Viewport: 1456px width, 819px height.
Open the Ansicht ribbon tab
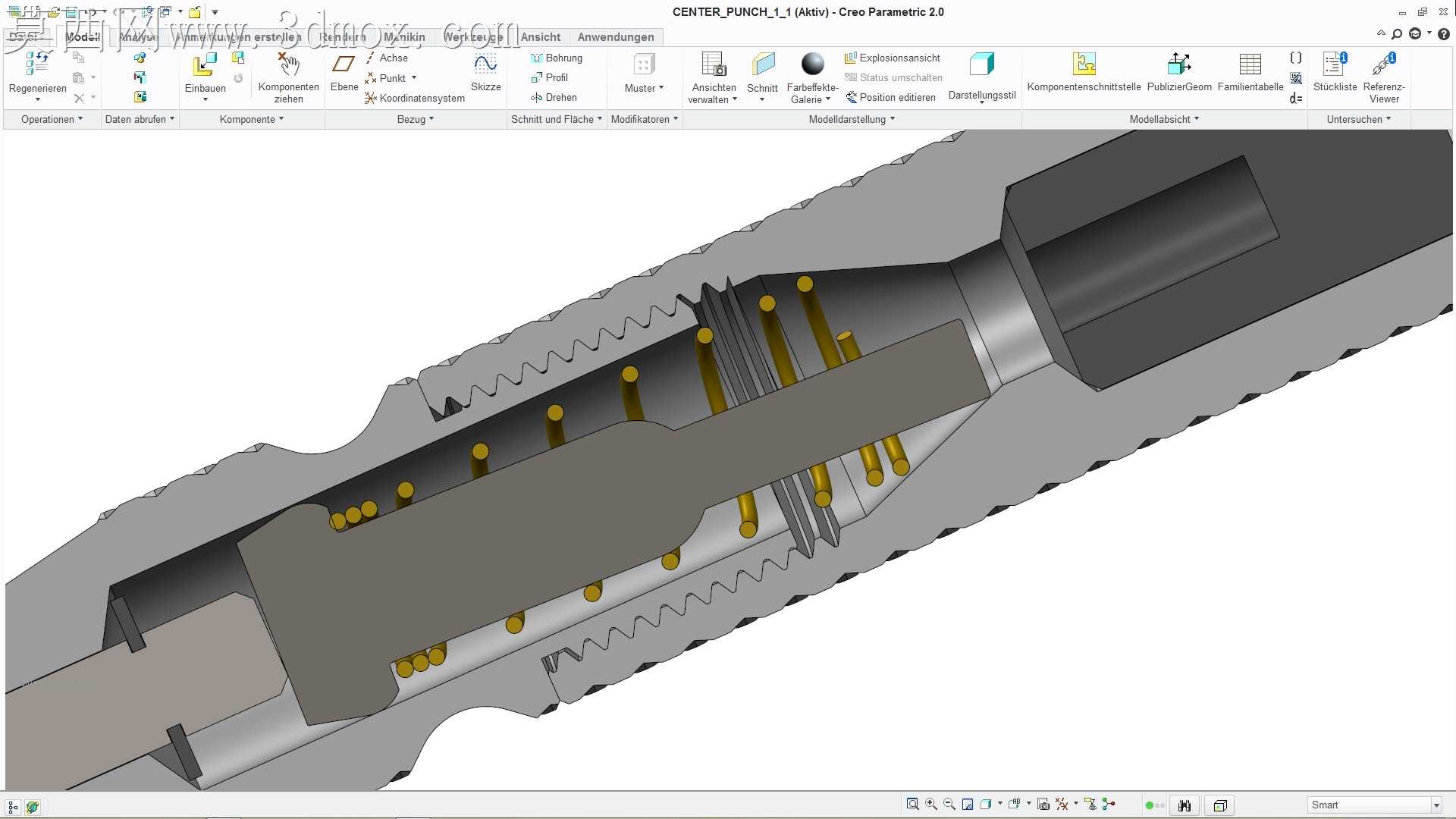pos(541,37)
